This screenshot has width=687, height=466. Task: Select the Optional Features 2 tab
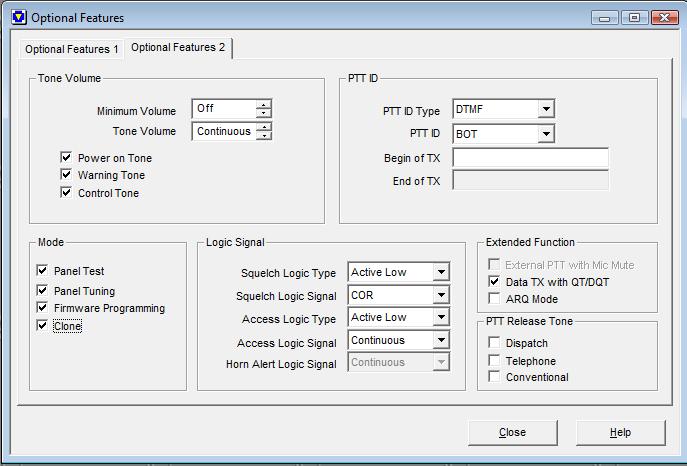[178, 47]
